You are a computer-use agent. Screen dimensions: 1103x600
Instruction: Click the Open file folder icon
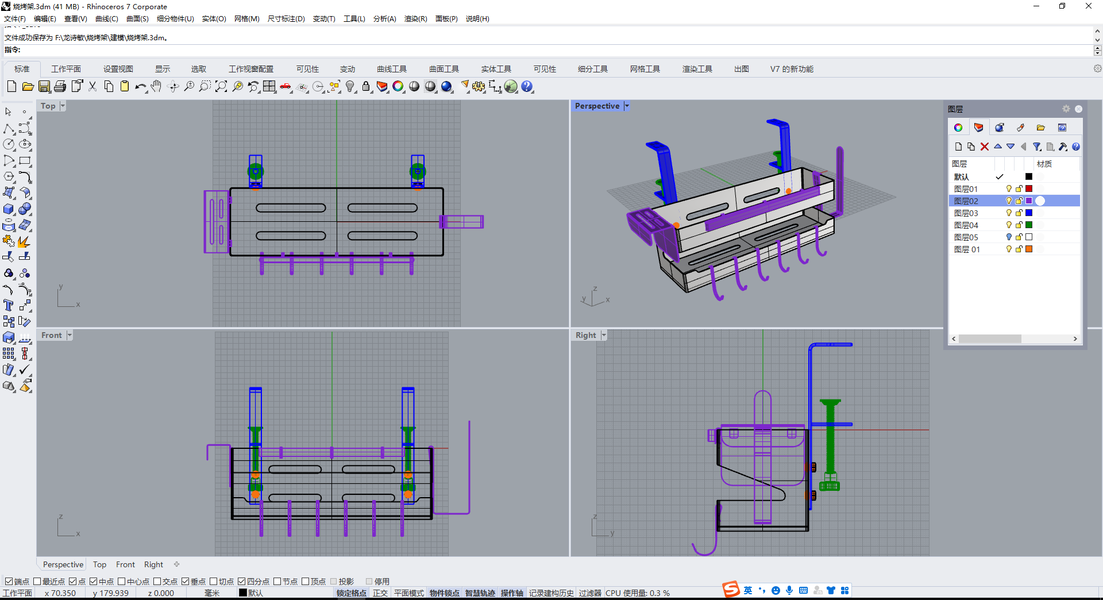[x=27, y=87]
